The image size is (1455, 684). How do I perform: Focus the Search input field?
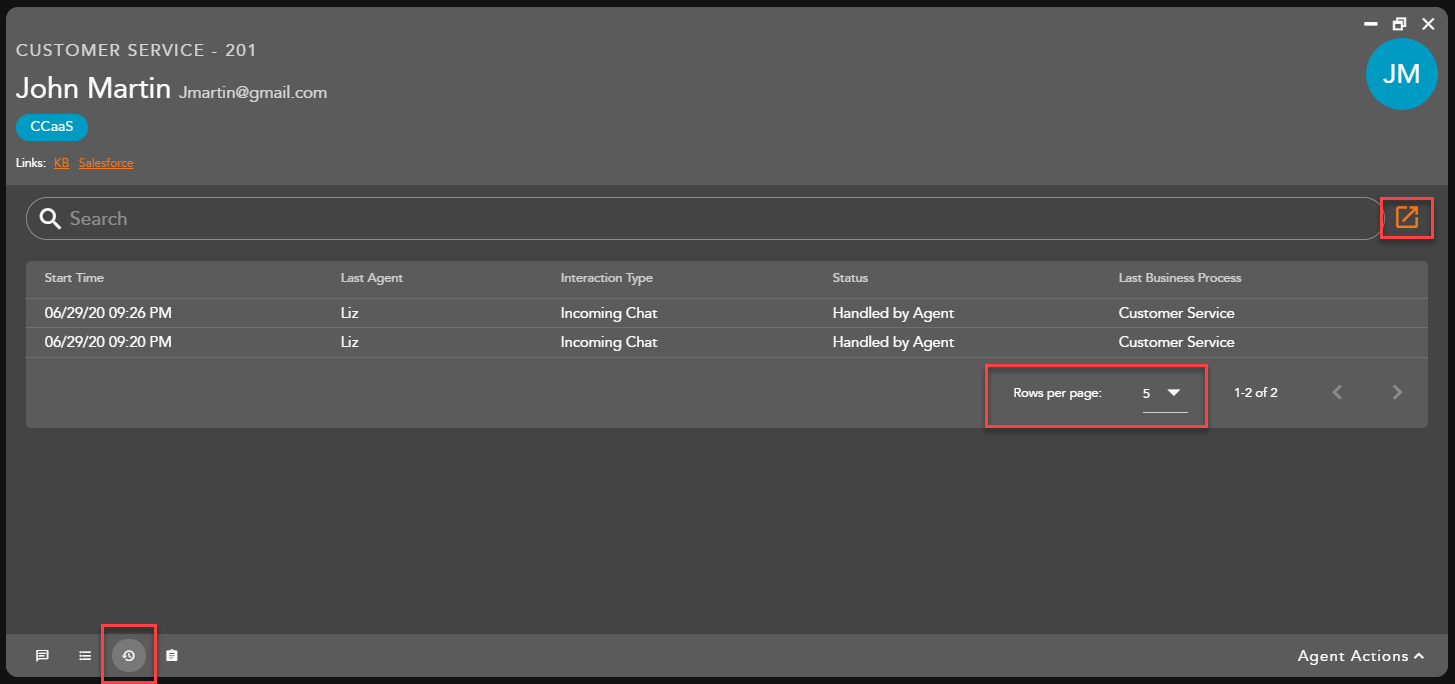[x=700, y=219]
